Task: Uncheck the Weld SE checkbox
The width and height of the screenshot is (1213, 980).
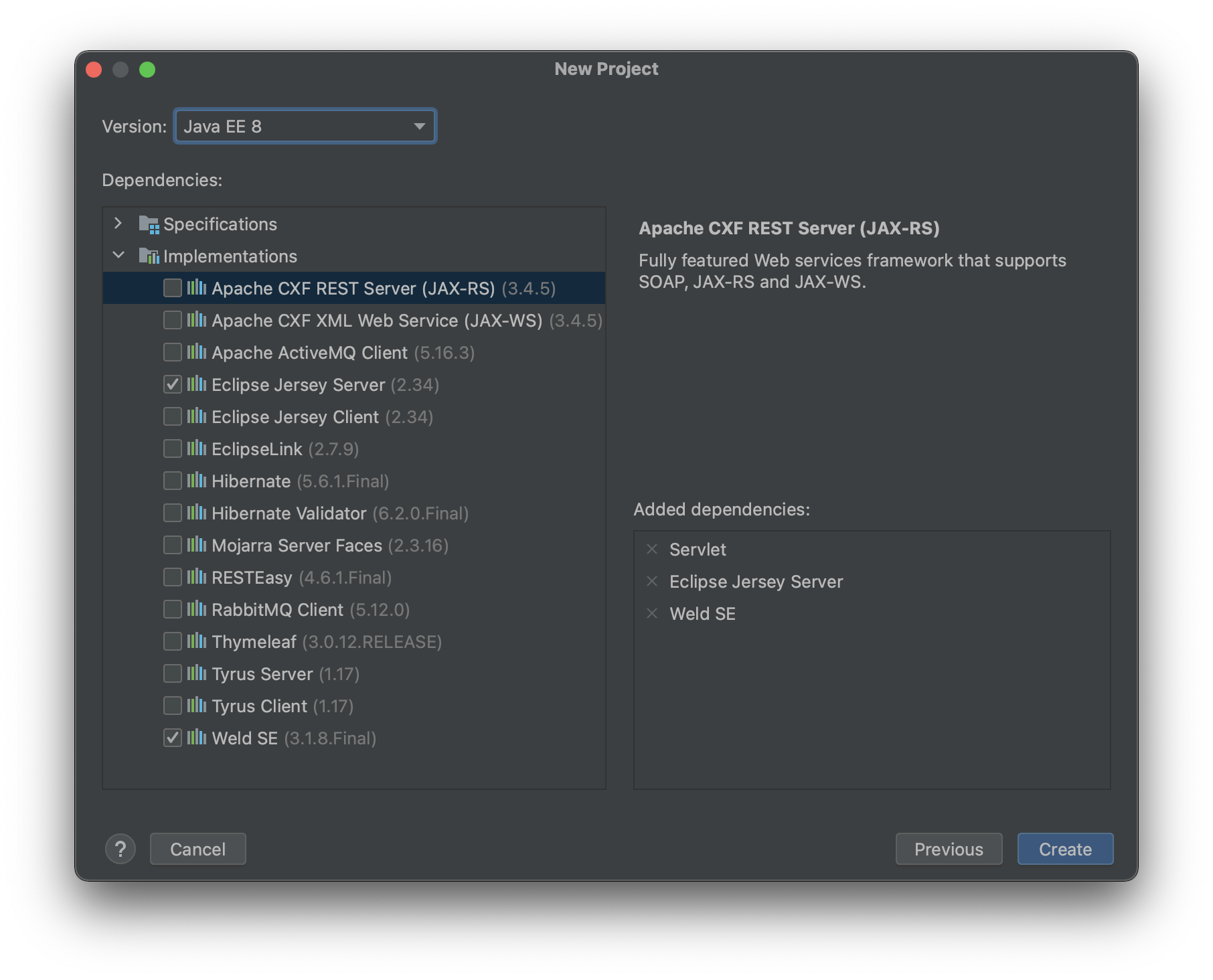Action: point(173,738)
